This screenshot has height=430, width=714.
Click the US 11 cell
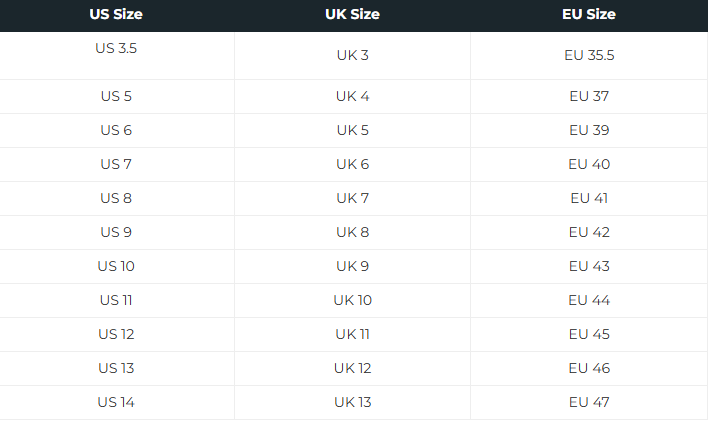(x=116, y=301)
